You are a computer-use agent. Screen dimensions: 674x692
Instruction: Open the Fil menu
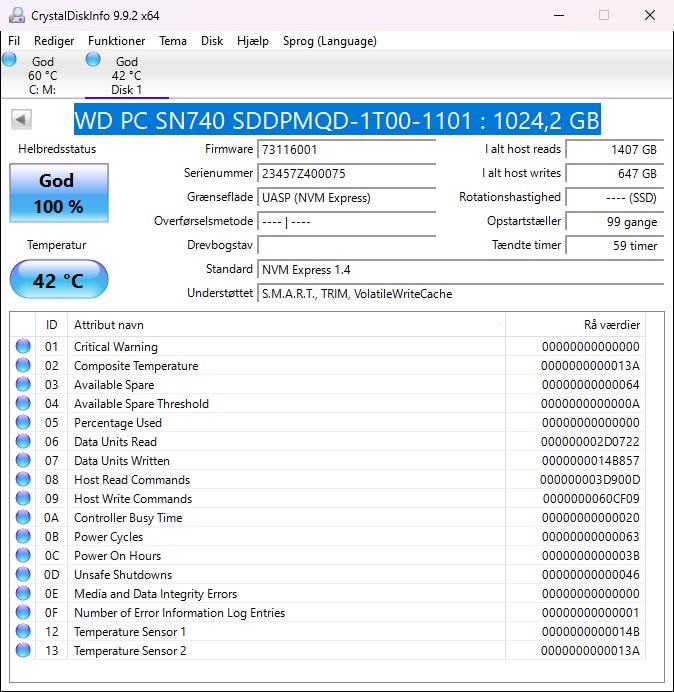pos(14,41)
